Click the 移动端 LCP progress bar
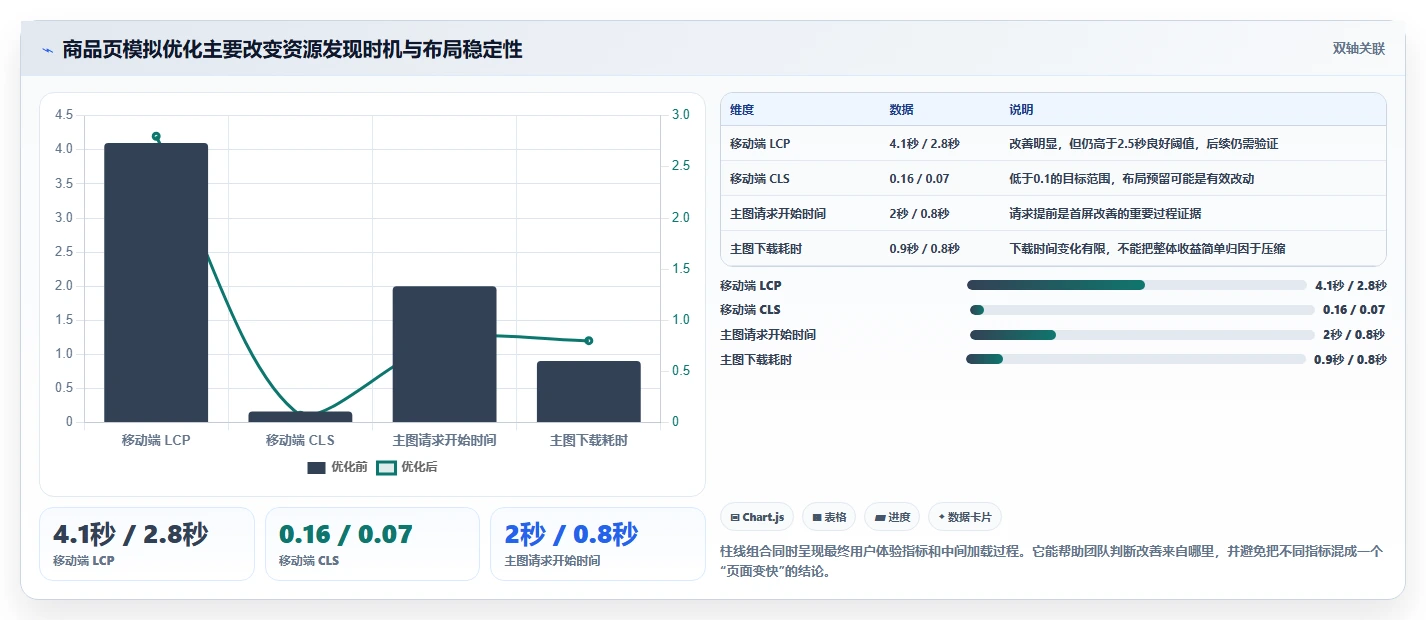1426x620 pixels. [1137, 285]
